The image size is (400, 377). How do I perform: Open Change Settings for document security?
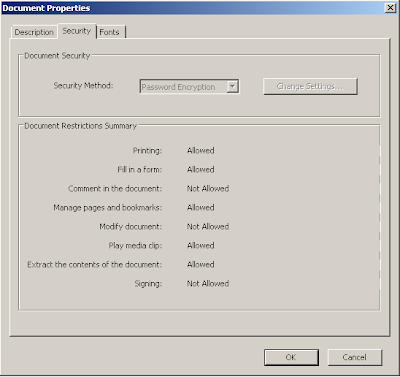pos(310,86)
